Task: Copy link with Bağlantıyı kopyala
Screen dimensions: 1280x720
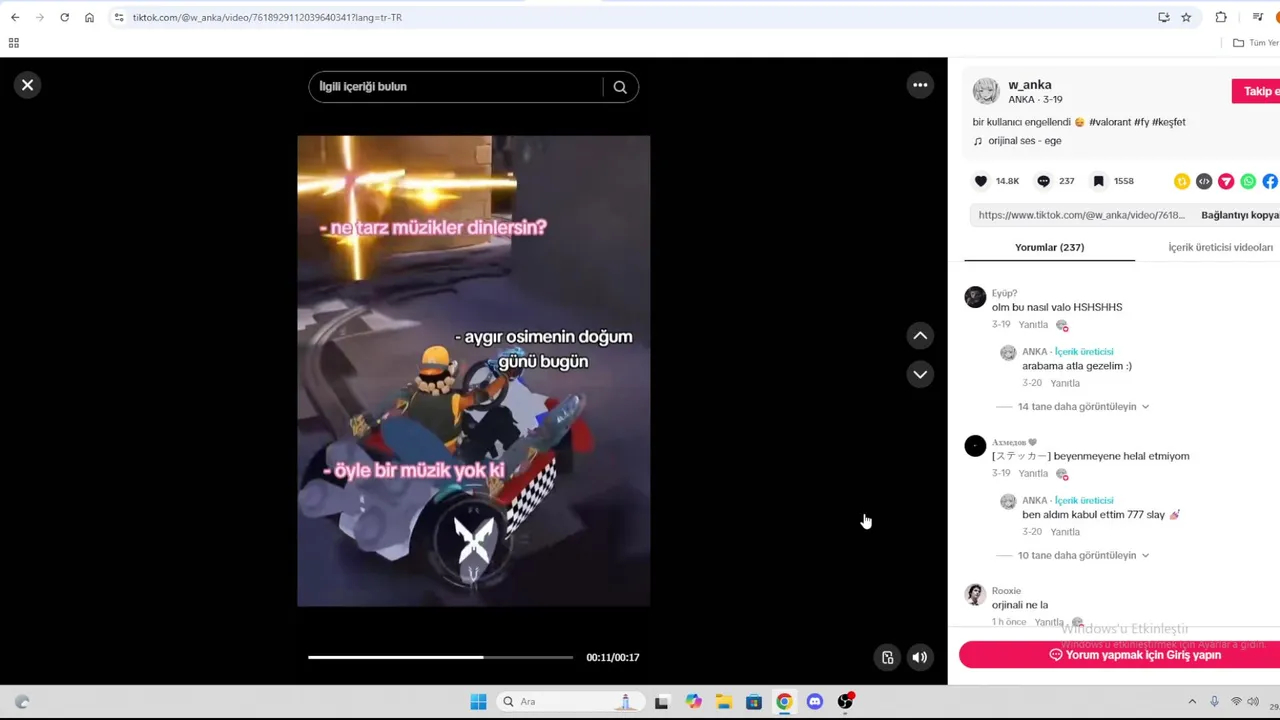Action: (x=1240, y=215)
